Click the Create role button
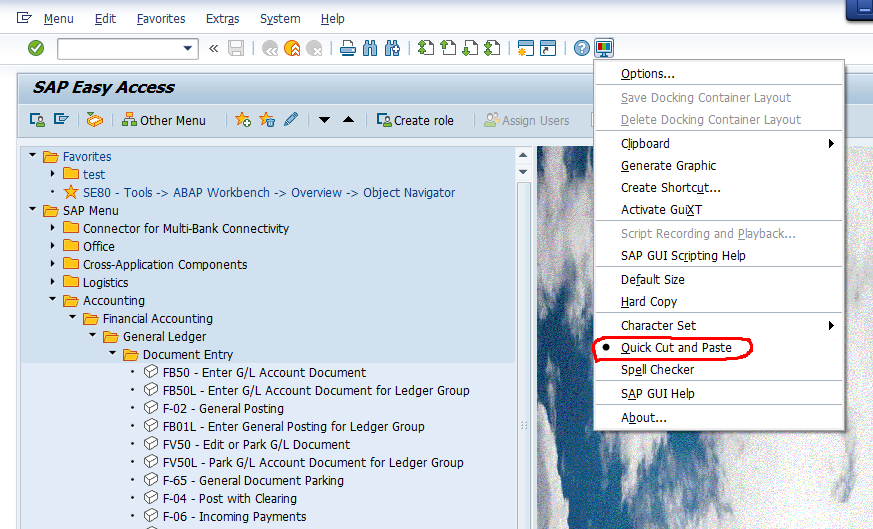 coord(415,120)
